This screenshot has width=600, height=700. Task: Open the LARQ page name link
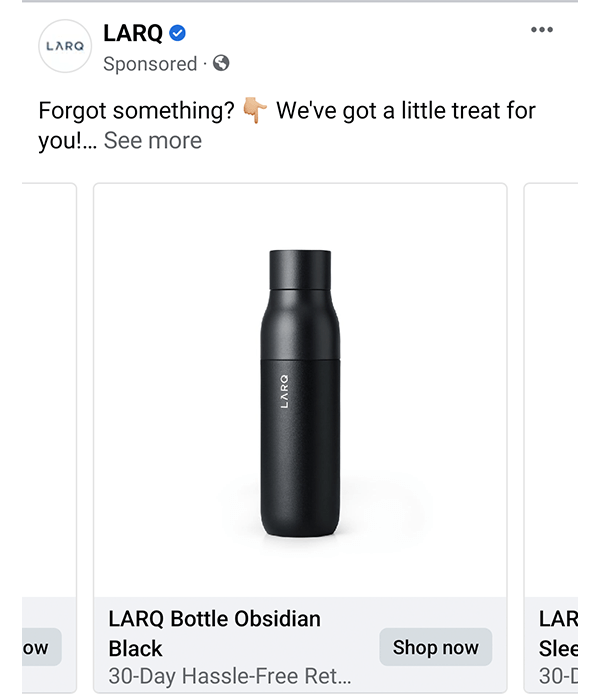click(132, 34)
